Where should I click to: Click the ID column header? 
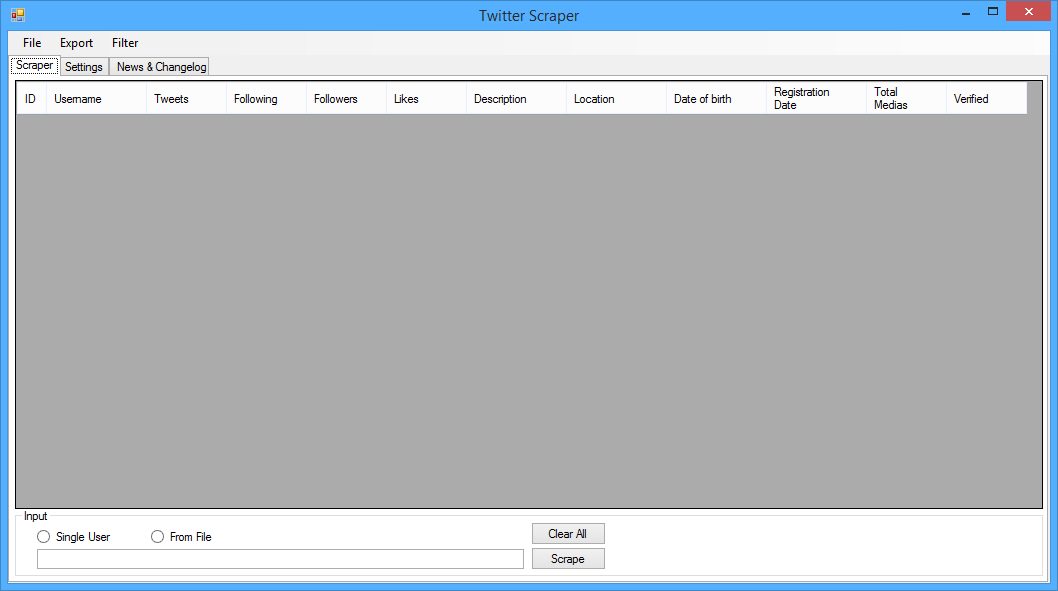coord(31,98)
